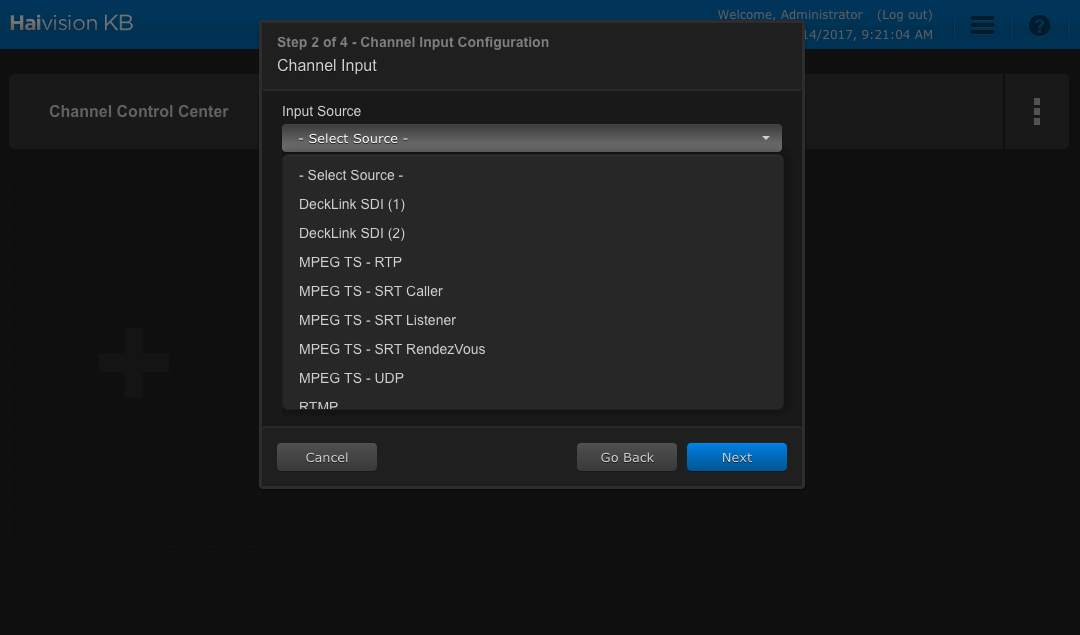Choose MPEG TS - SRT Caller option

click(x=532, y=291)
